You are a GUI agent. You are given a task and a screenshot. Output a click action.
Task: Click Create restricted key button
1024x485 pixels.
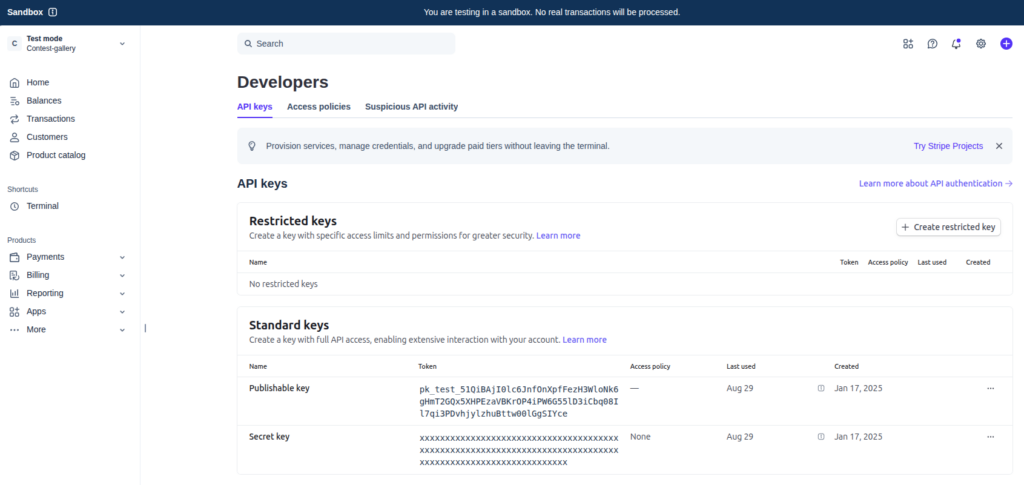tap(948, 227)
